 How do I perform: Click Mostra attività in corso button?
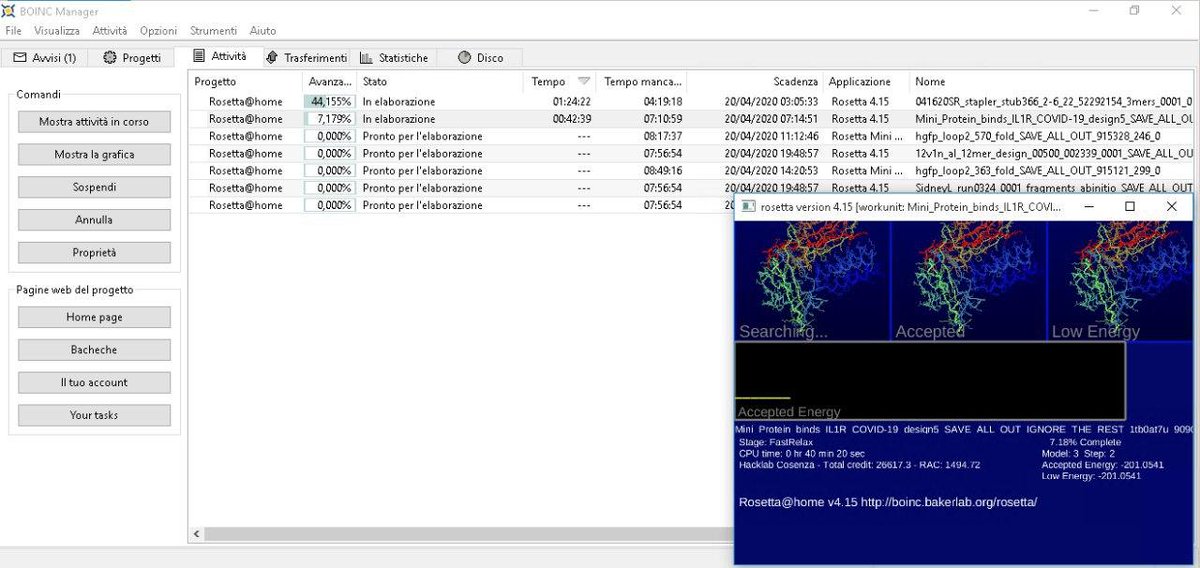pos(94,122)
